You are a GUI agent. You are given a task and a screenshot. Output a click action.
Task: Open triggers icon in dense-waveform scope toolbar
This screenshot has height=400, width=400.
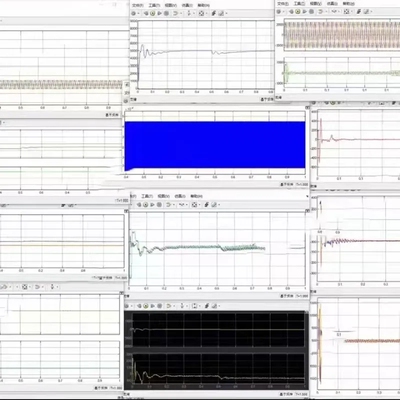tap(359, 11)
